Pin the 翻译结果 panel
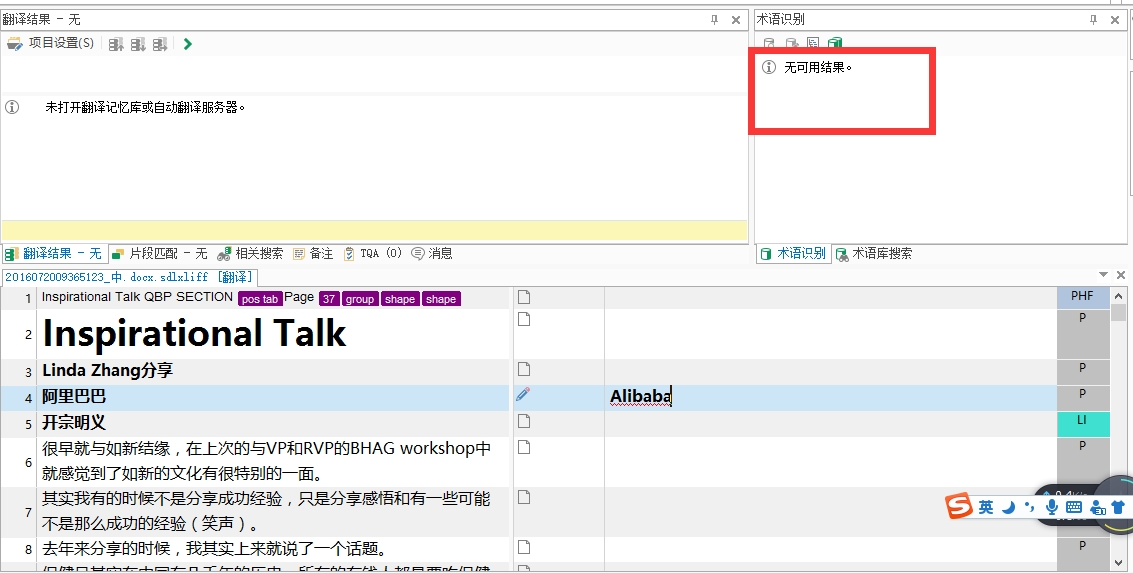Viewport: 1133px width, 573px height. [x=714, y=20]
